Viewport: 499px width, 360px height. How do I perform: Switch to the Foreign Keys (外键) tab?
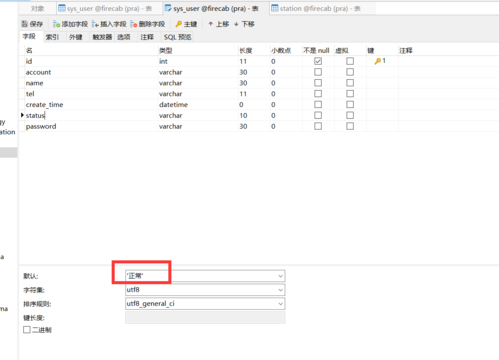coord(76,37)
